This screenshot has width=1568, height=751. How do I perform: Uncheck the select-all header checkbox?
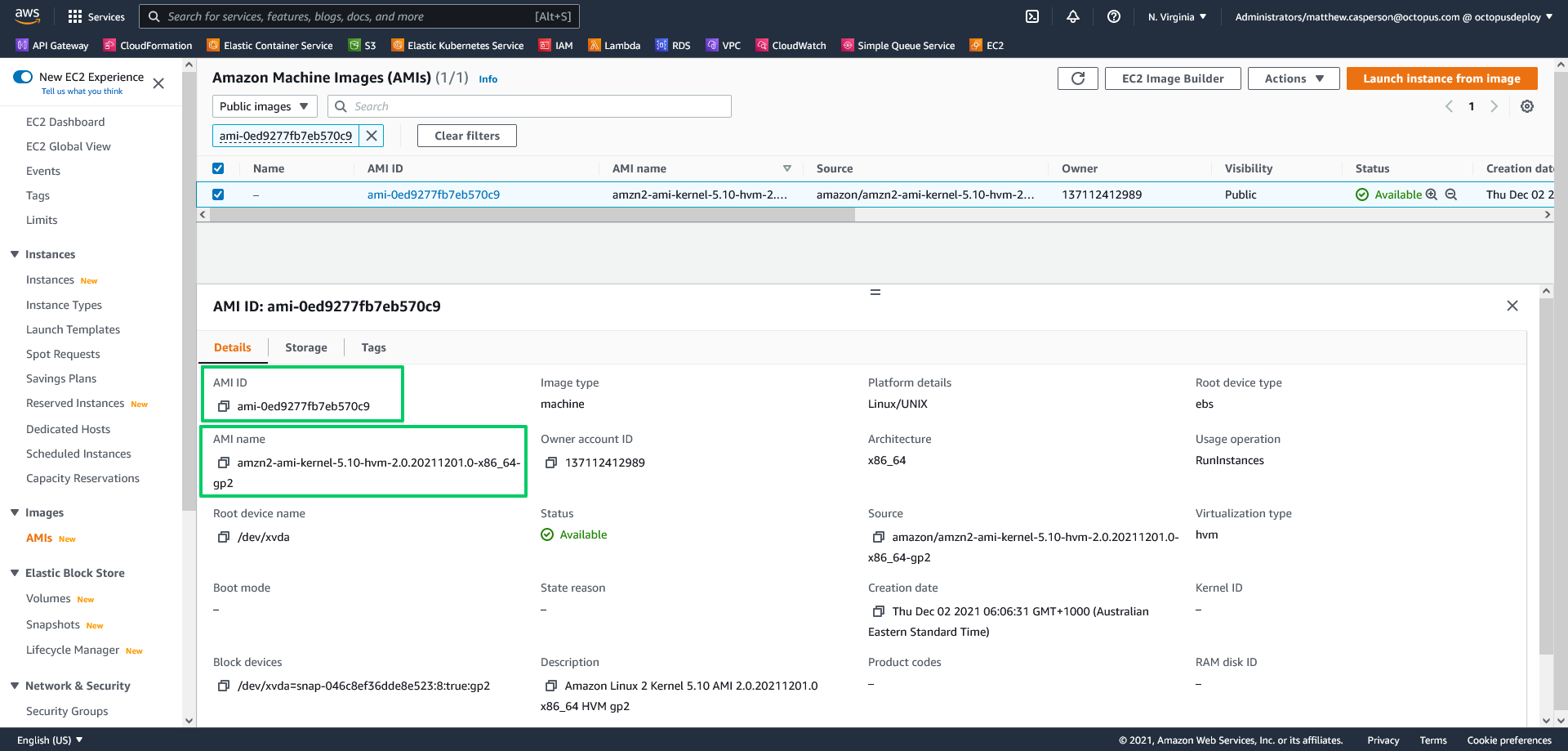(218, 168)
